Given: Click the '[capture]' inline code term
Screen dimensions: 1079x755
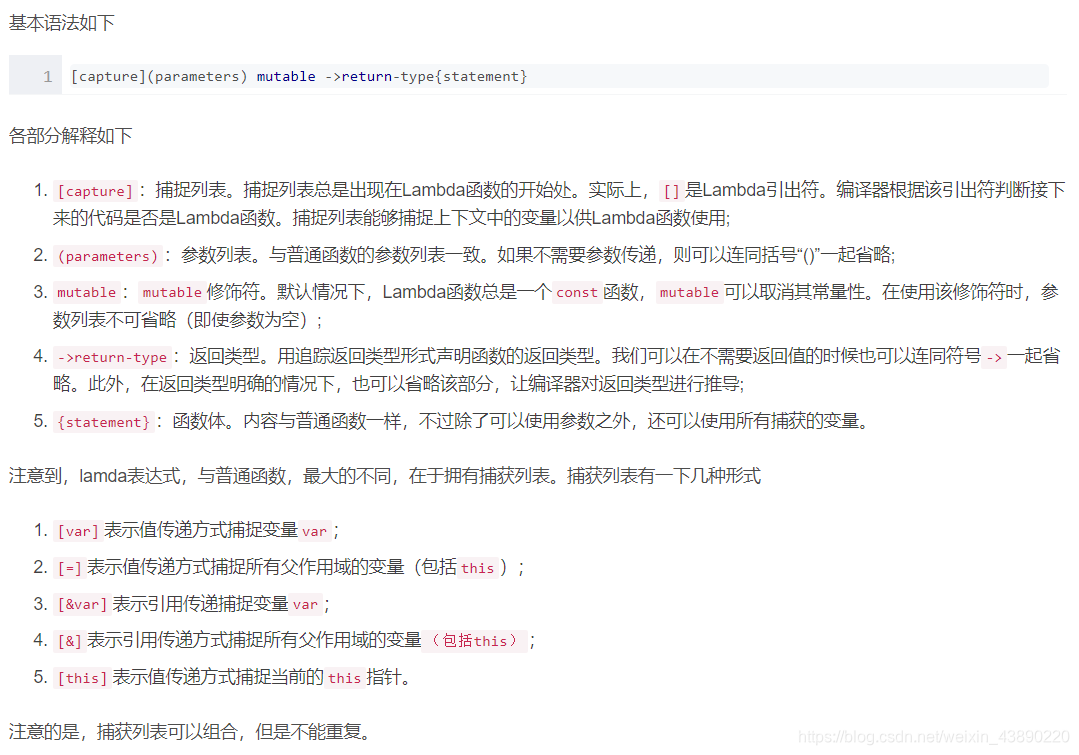Looking at the screenshot, I should click(95, 191).
